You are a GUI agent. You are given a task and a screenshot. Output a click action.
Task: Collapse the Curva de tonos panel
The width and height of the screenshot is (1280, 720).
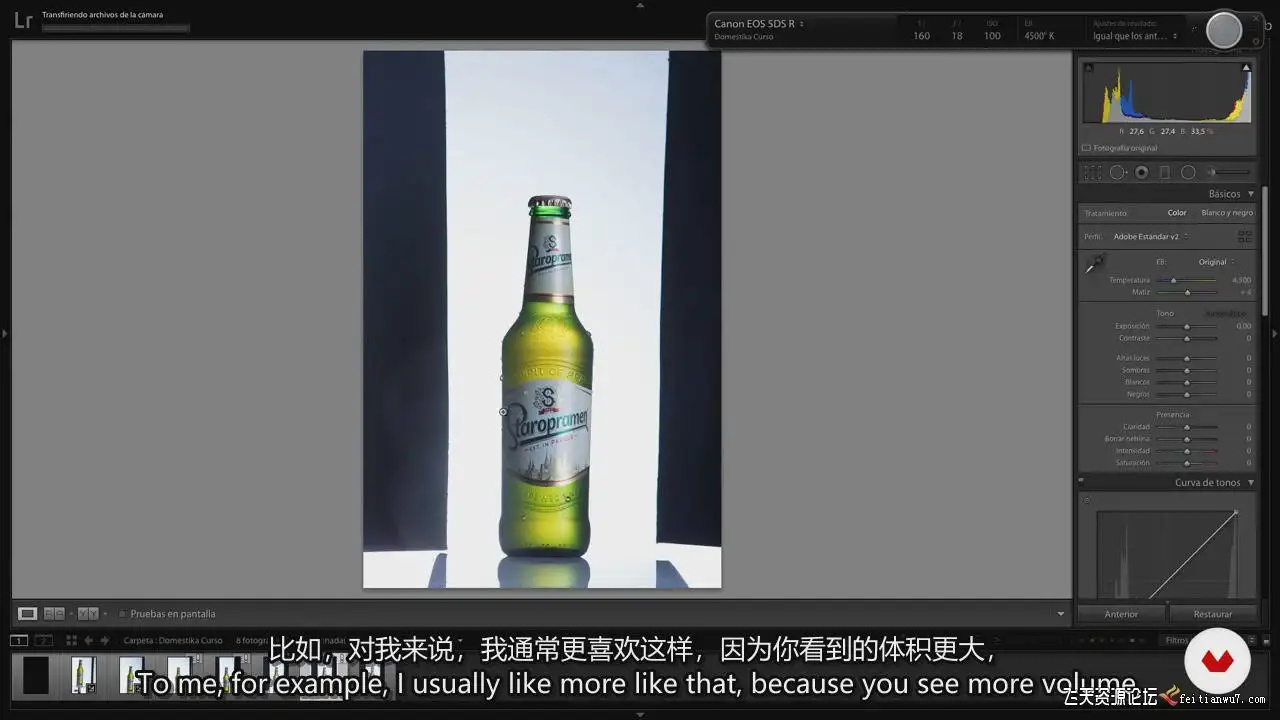1251,482
